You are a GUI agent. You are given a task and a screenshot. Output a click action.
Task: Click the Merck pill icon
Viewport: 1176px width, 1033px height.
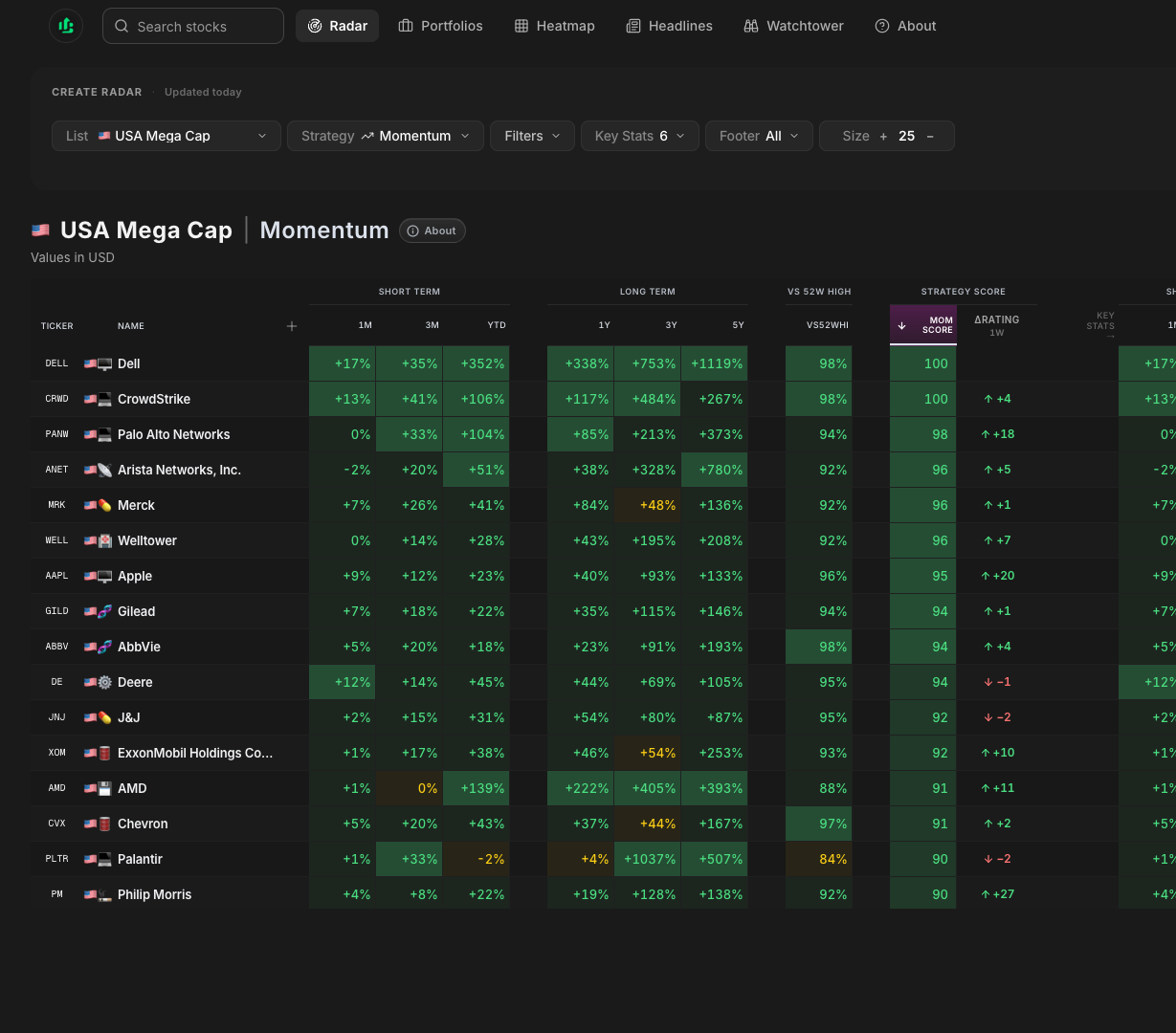click(105, 505)
